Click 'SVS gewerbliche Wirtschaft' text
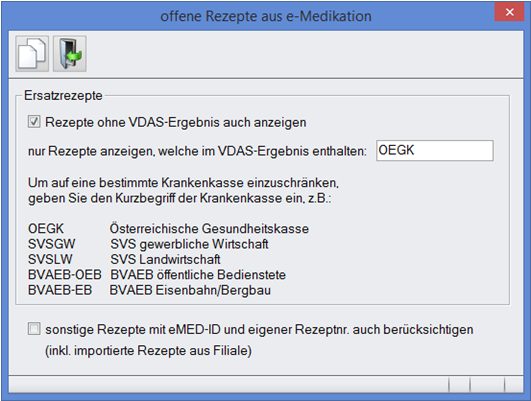The image size is (531, 401). coord(189,244)
